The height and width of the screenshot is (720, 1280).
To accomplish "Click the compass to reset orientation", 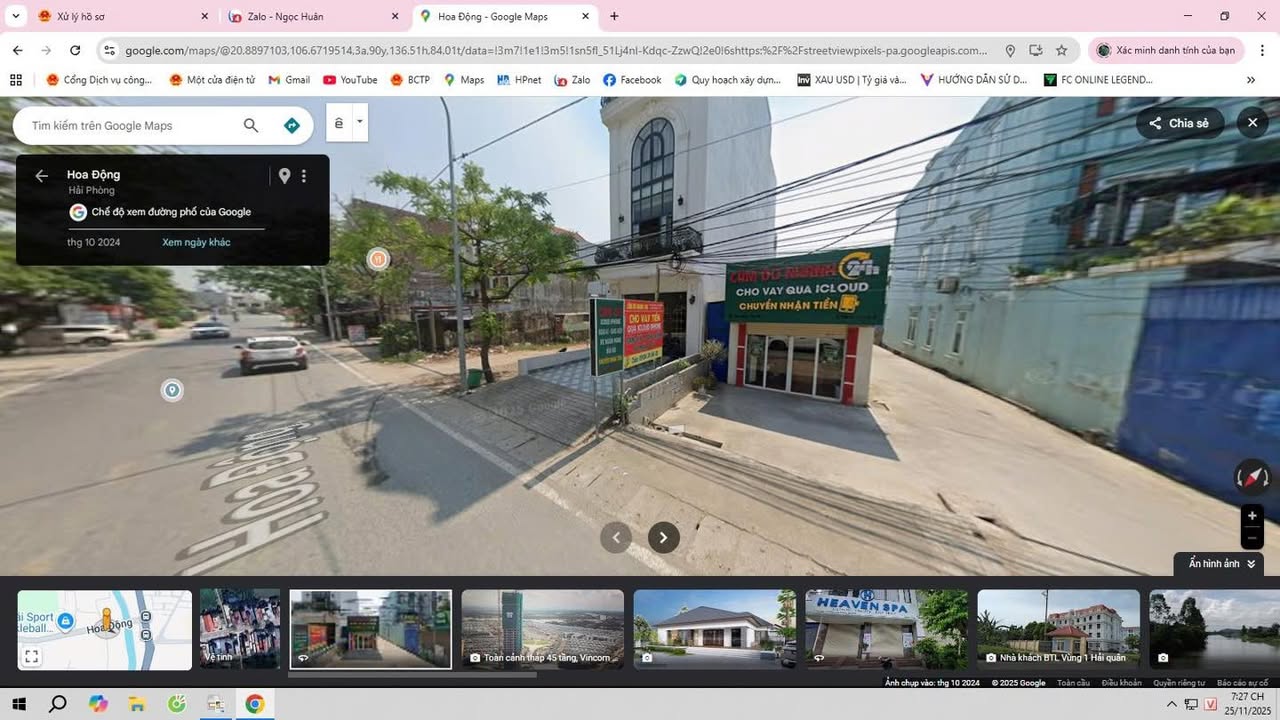I will (1252, 477).
